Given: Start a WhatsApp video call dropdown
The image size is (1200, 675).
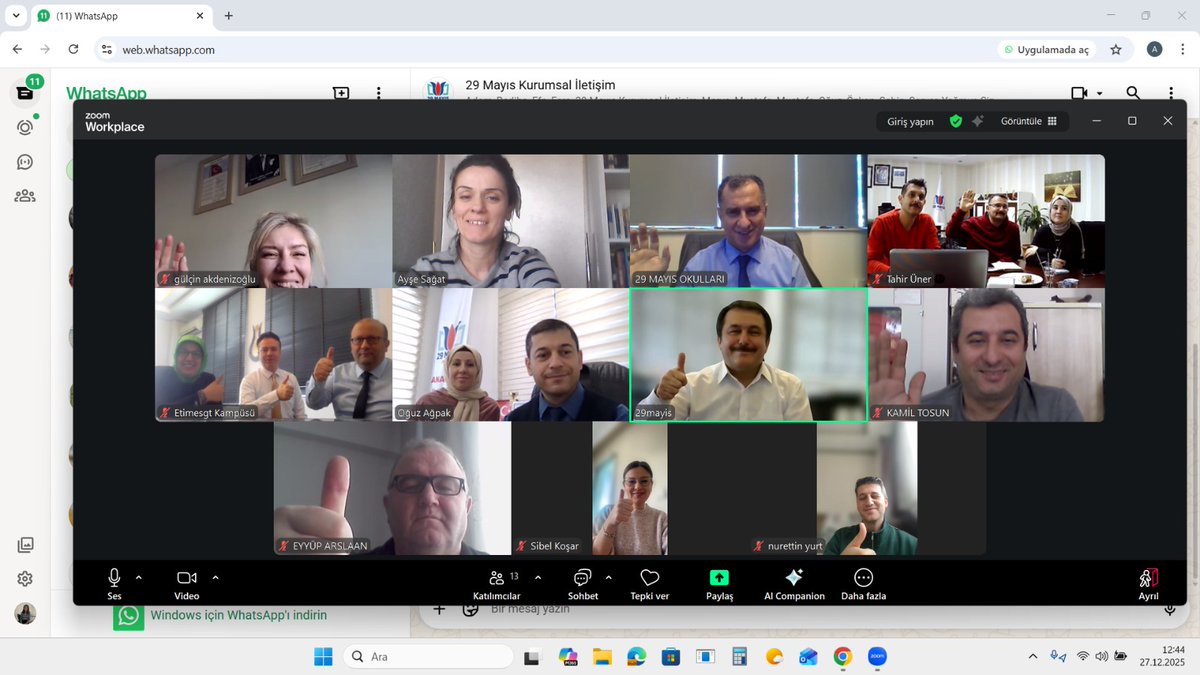Looking at the screenshot, I should (1086, 93).
